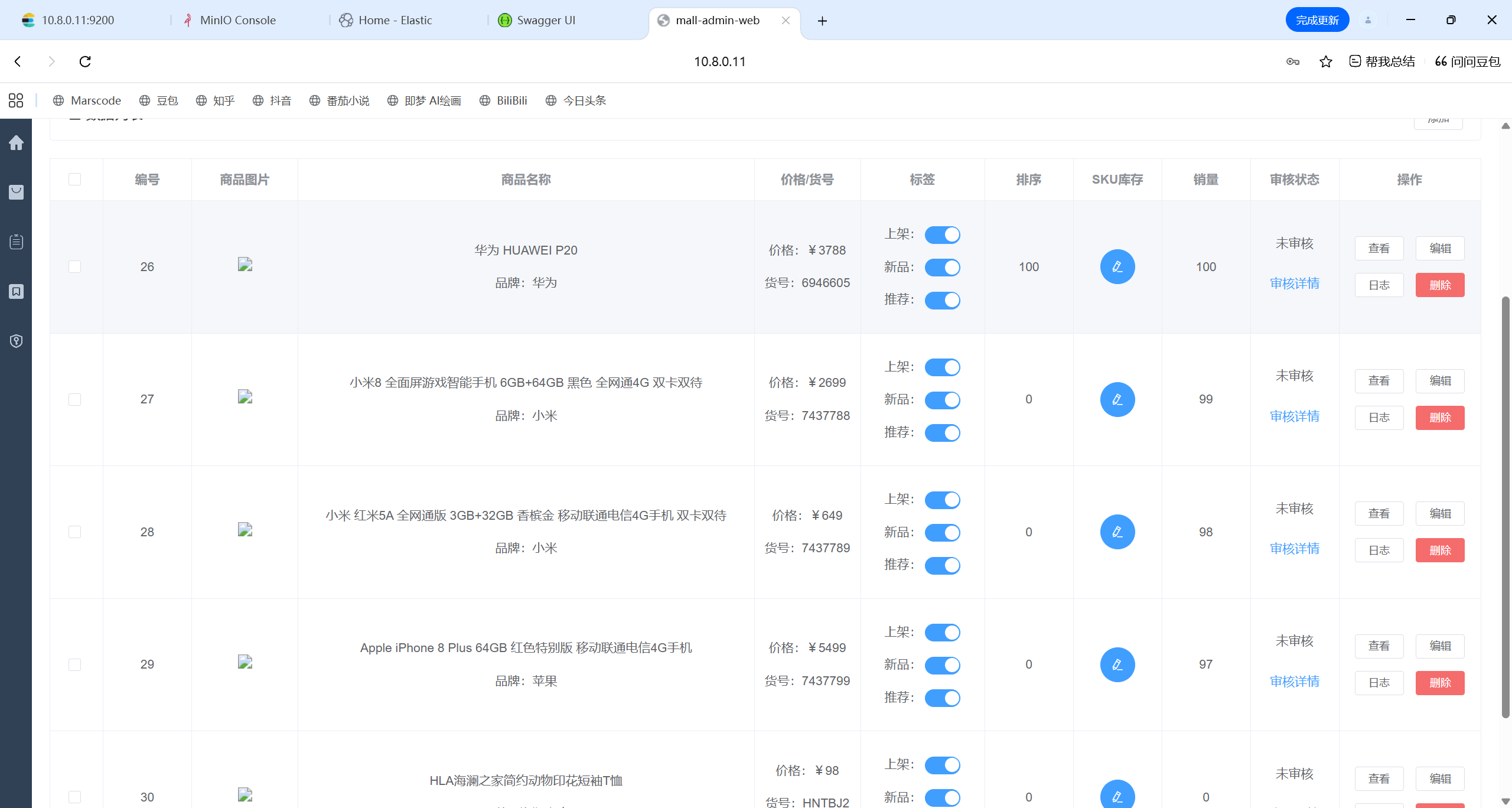Open the clipboard orders sidebar icon

[x=16, y=242]
